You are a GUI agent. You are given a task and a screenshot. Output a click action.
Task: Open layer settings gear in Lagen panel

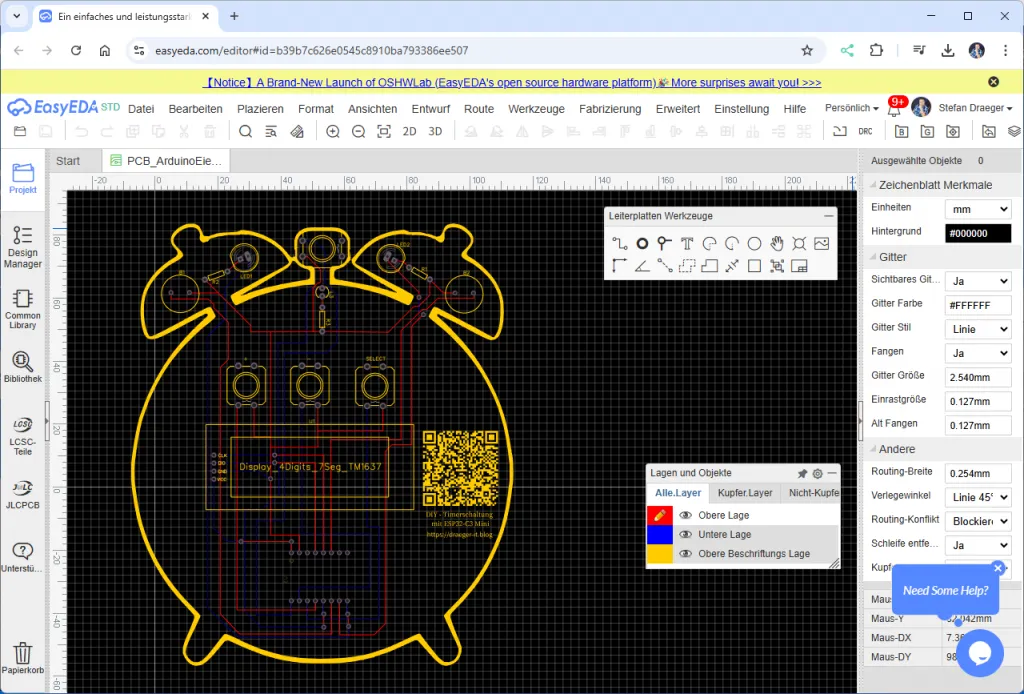point(817,473)
